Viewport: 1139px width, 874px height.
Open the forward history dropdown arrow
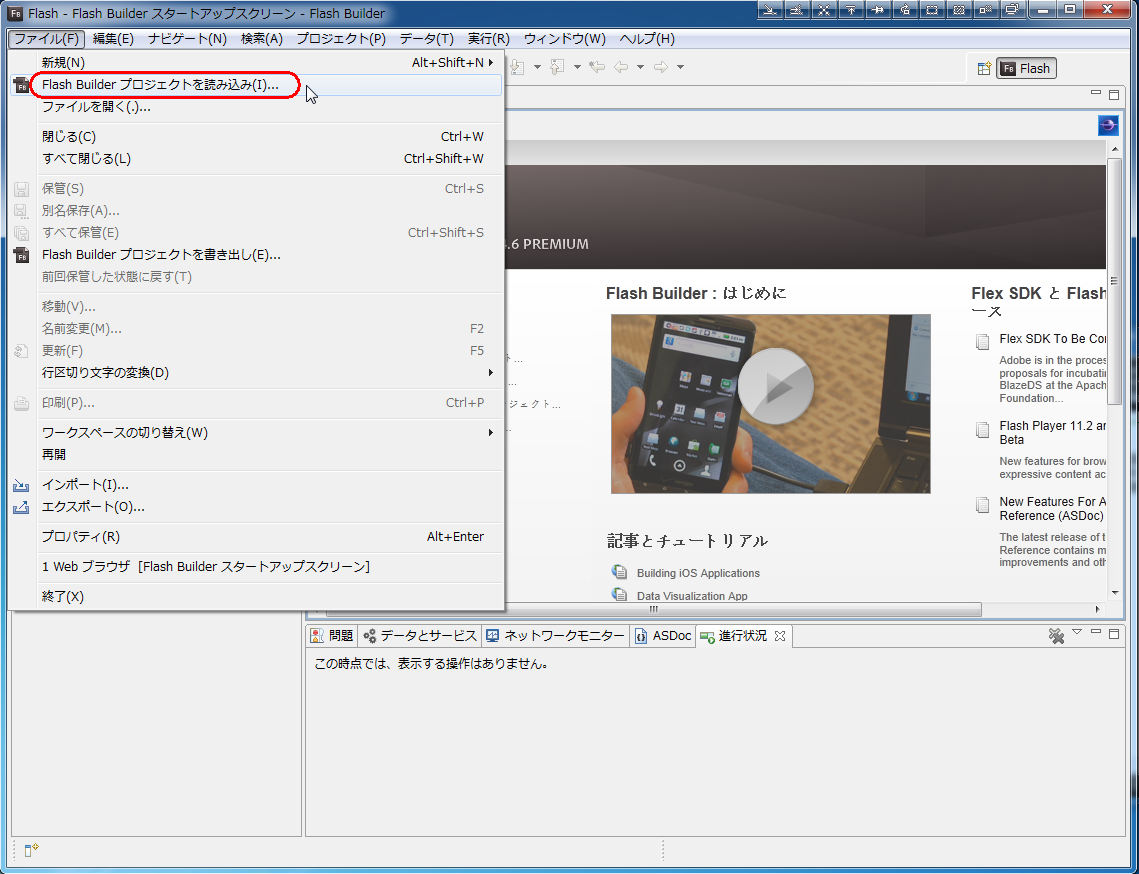681,67
